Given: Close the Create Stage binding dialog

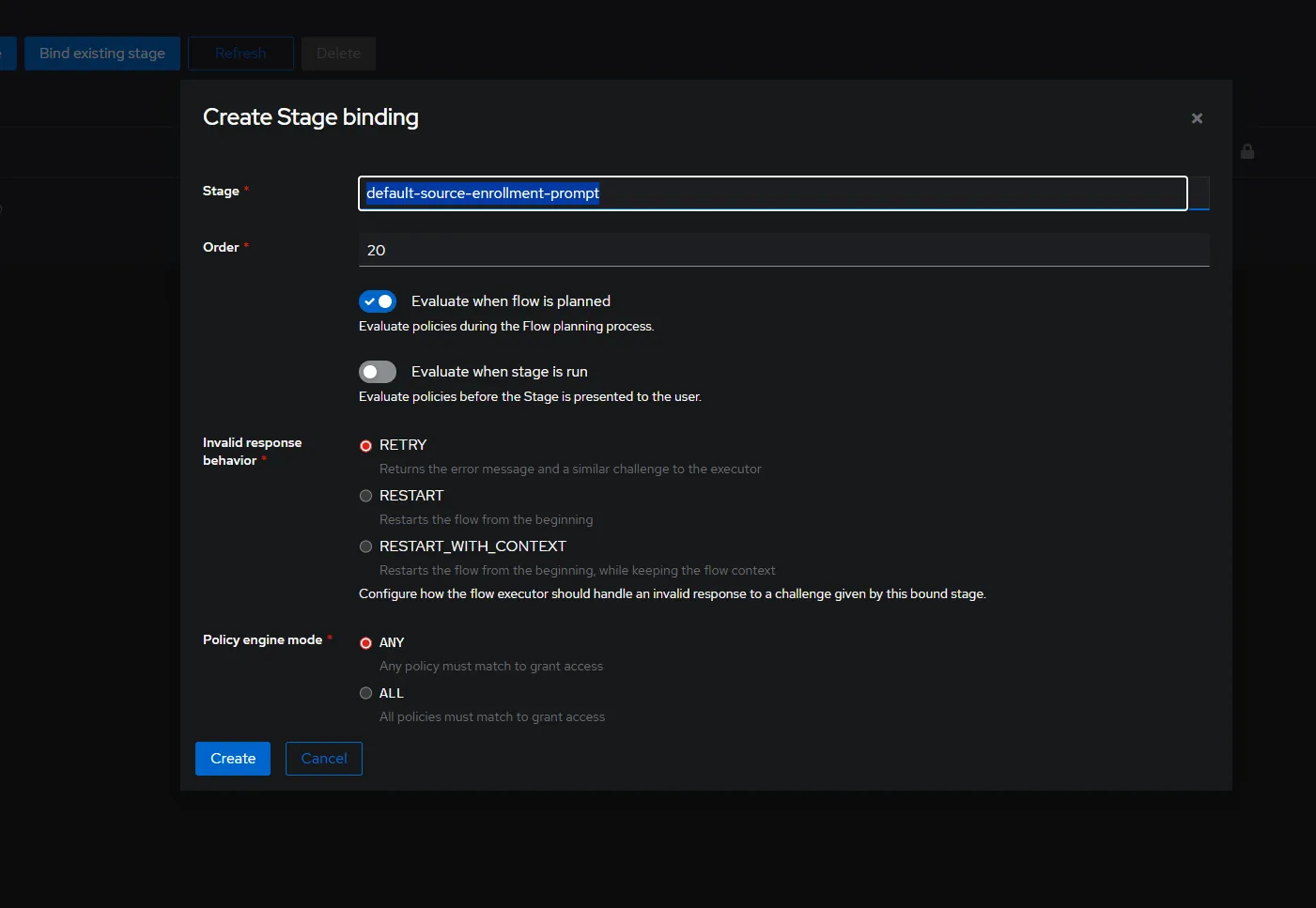Looking at the screenshot, I should (1197, 118).
